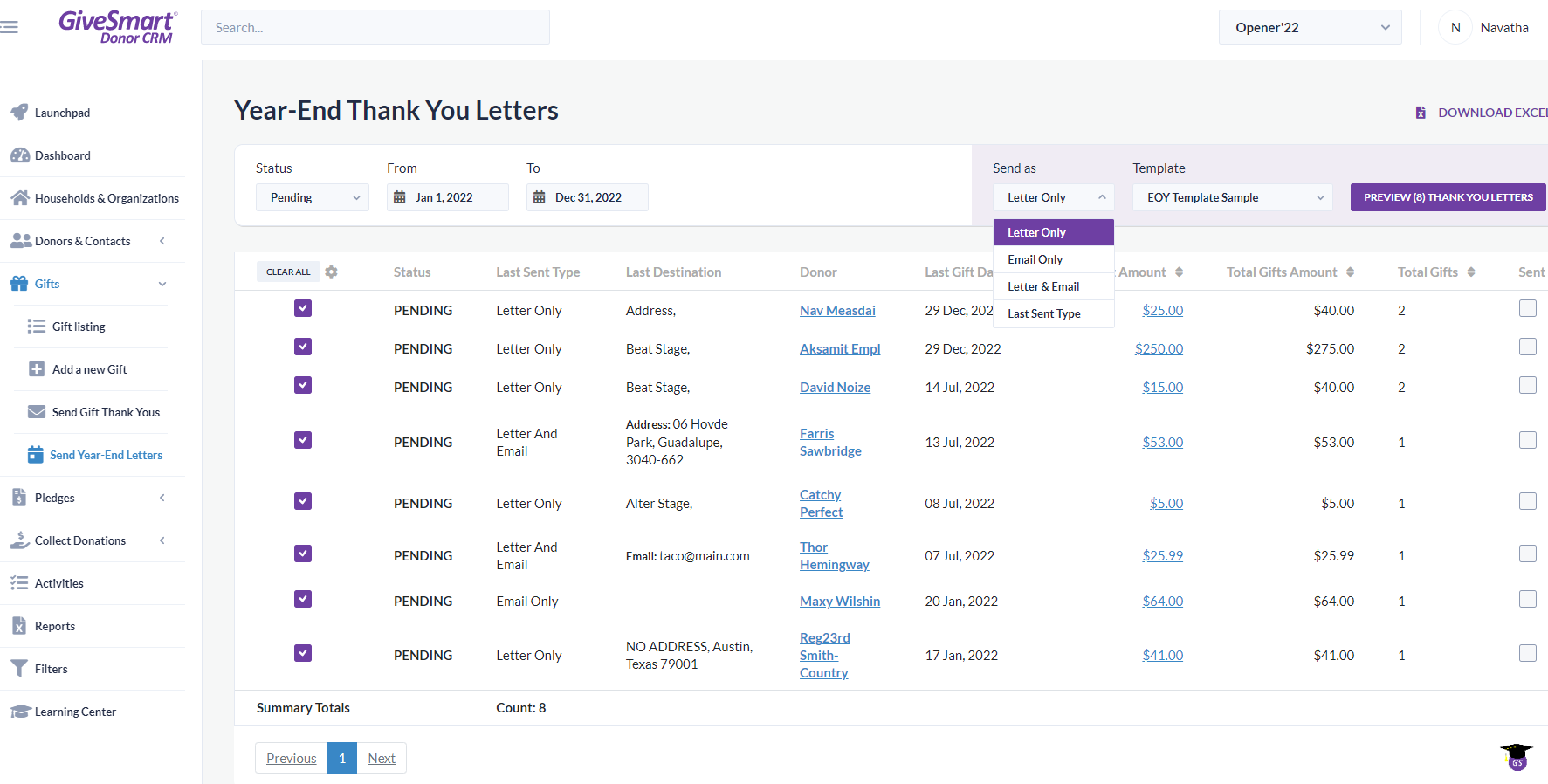Sort by Amount column arrows
This screenshot has width=1548, height=784.
[1179, 272]
